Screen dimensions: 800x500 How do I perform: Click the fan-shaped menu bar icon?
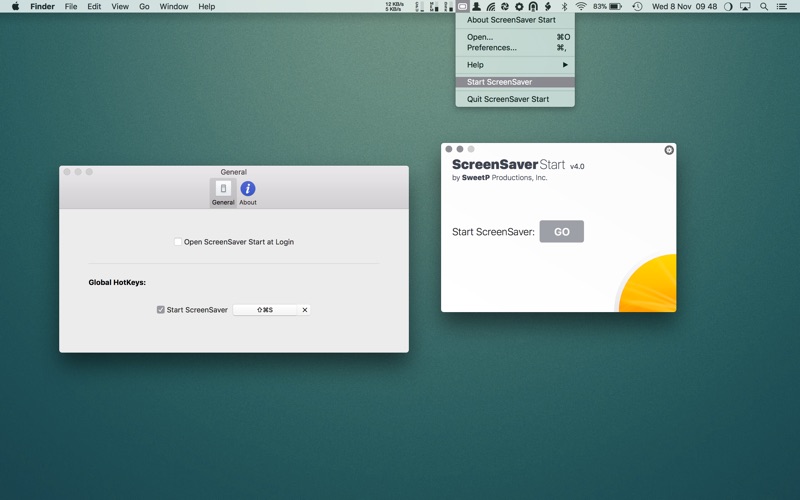pyautogui.click(x=505, y=7)
